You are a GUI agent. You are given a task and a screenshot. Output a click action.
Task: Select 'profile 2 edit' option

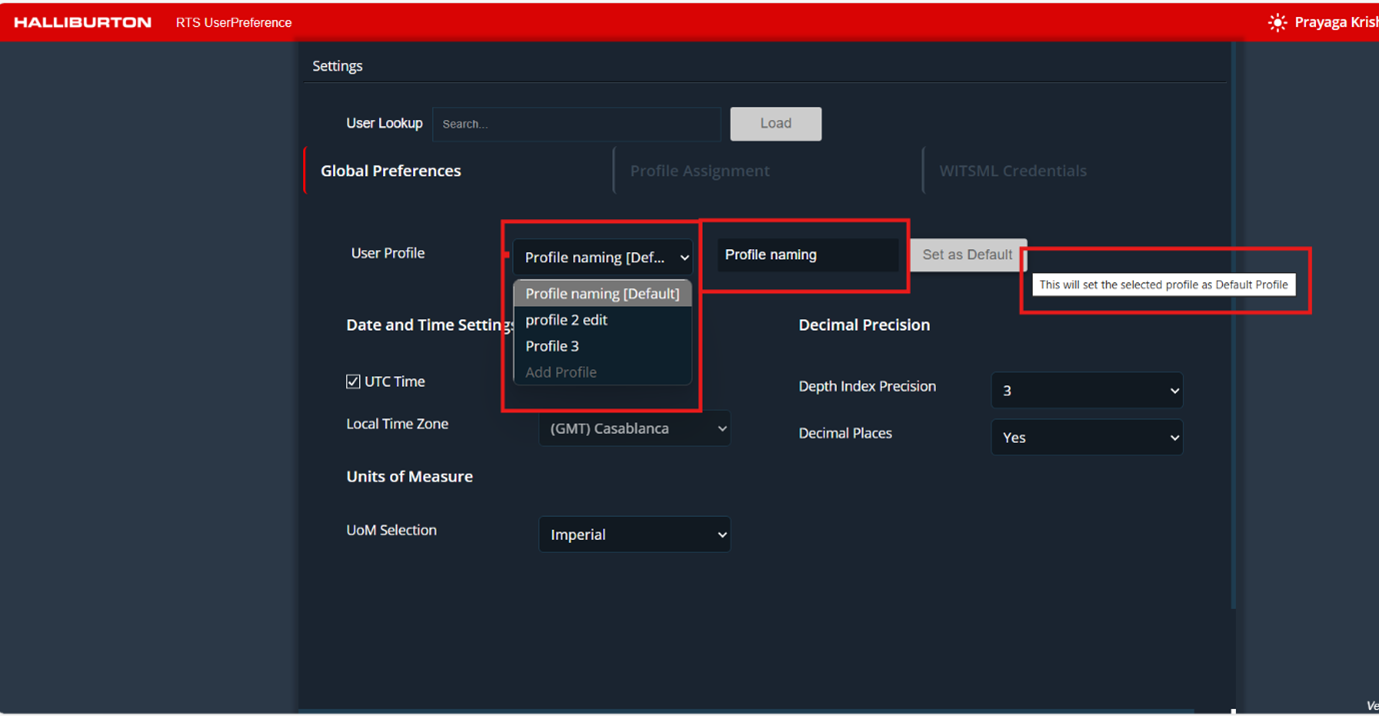coord(567,320)
